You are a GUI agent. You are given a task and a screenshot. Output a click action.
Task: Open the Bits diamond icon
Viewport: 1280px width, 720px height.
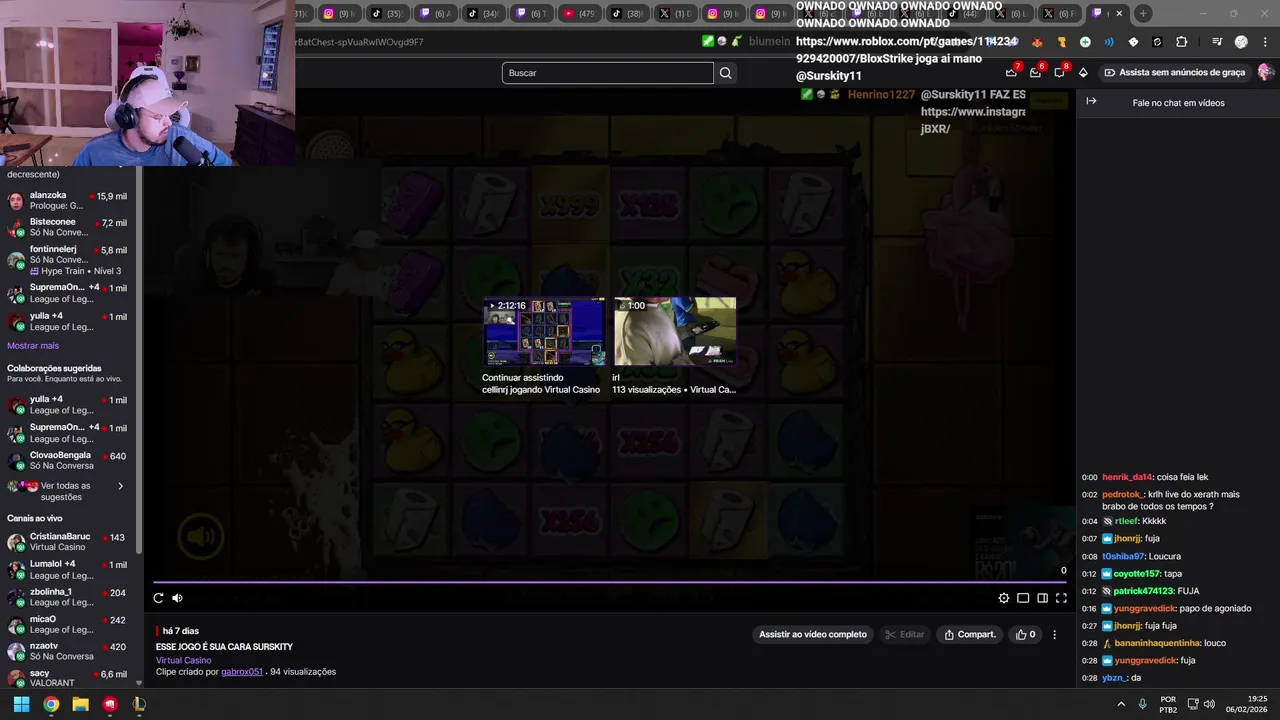(1083, 72)
